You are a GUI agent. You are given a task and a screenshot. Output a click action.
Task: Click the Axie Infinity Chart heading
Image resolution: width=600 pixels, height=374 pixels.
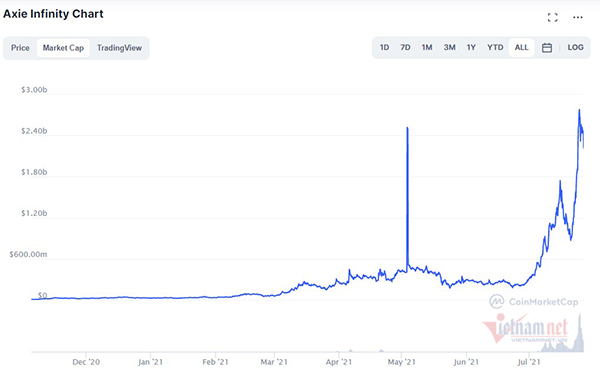point(53,14)
